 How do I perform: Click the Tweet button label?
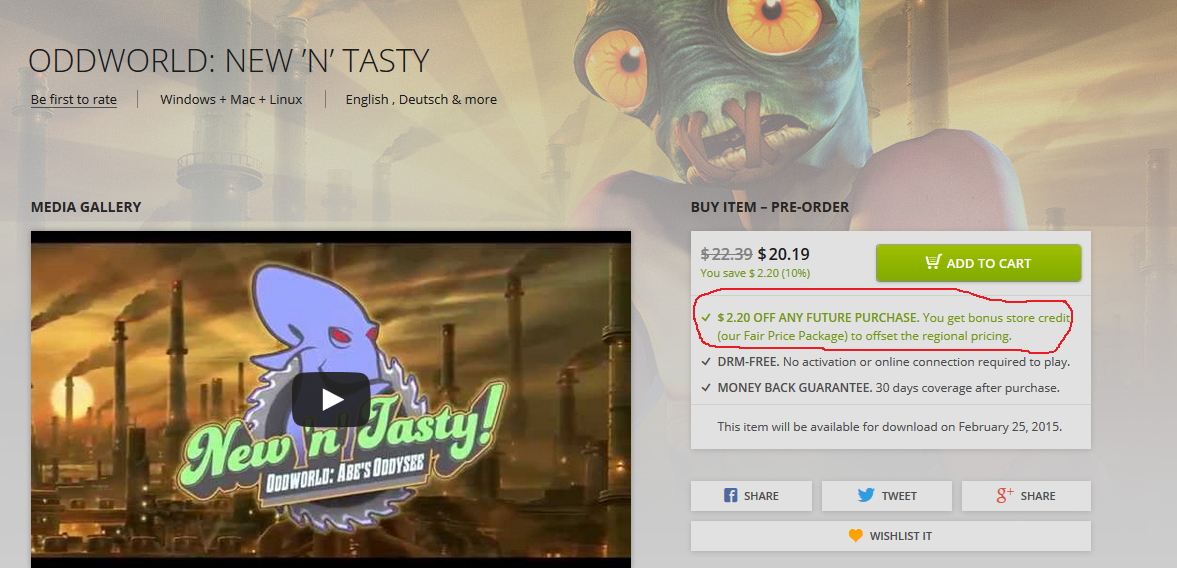[899, 496]
